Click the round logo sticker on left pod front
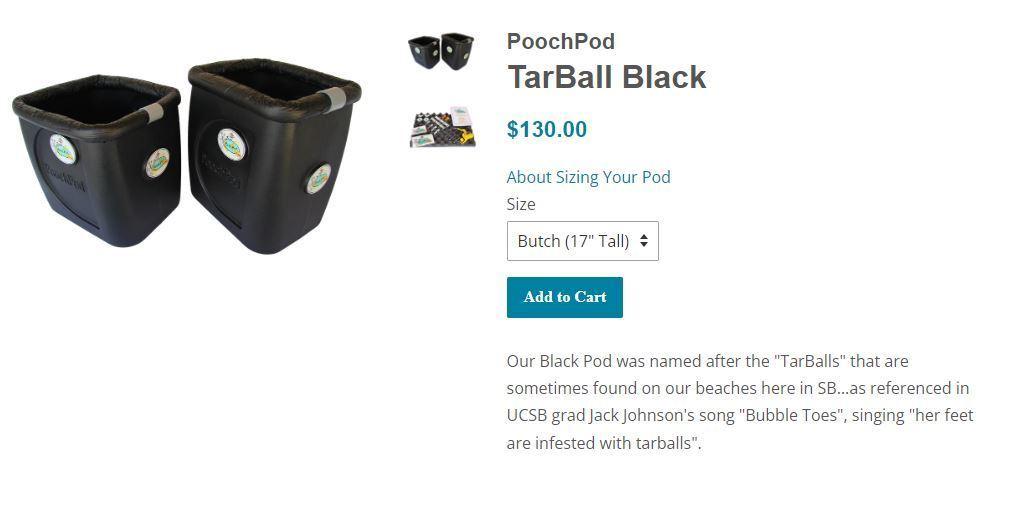This screenshot has height=509, width=1021. [63, 149]
